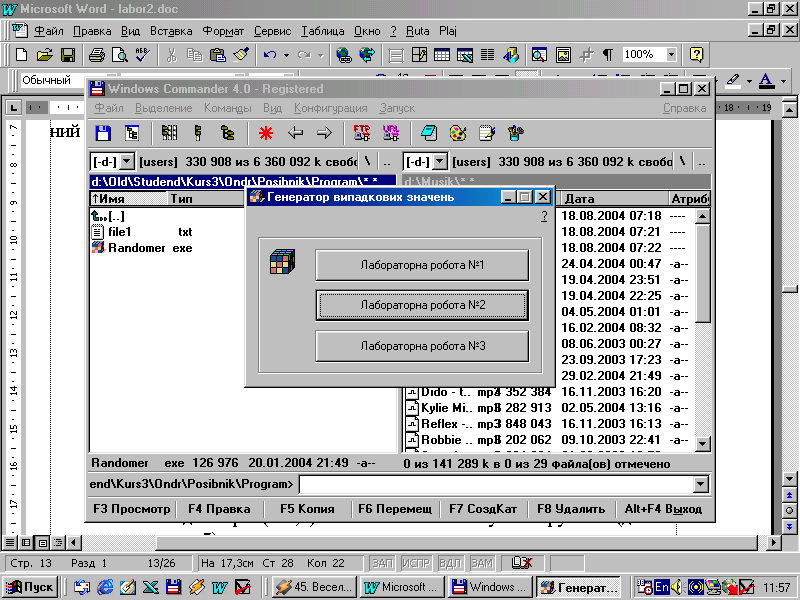The image size is (800, 600).
Task: Go forward arrow in Commander toolbar
Action: pos(324,133)
